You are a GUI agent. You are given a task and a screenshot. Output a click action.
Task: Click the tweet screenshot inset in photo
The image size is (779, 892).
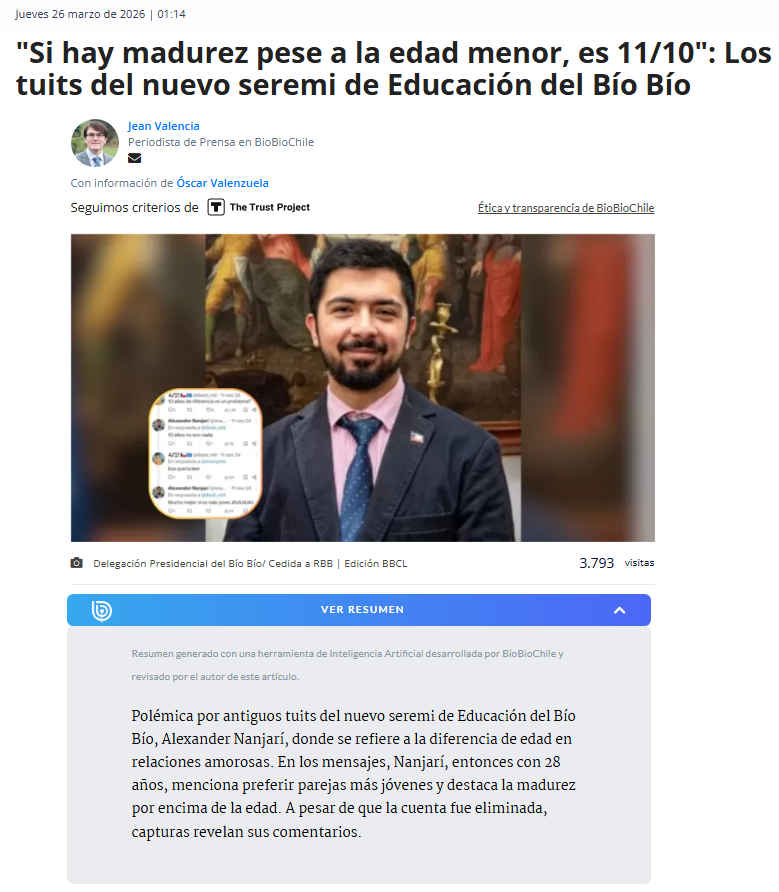click(205, 453)
